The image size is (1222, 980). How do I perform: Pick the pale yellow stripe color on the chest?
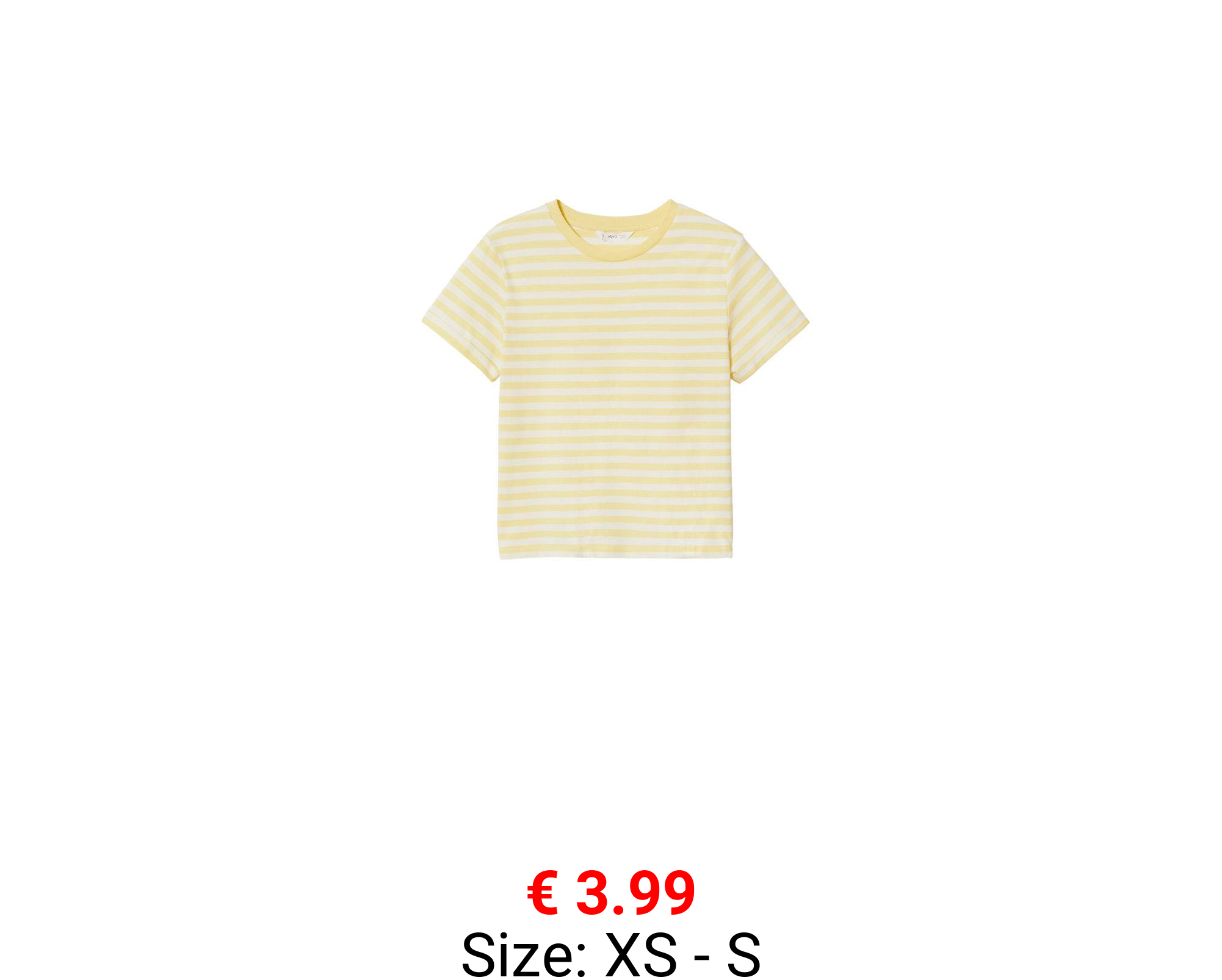(x=616, y=286)
